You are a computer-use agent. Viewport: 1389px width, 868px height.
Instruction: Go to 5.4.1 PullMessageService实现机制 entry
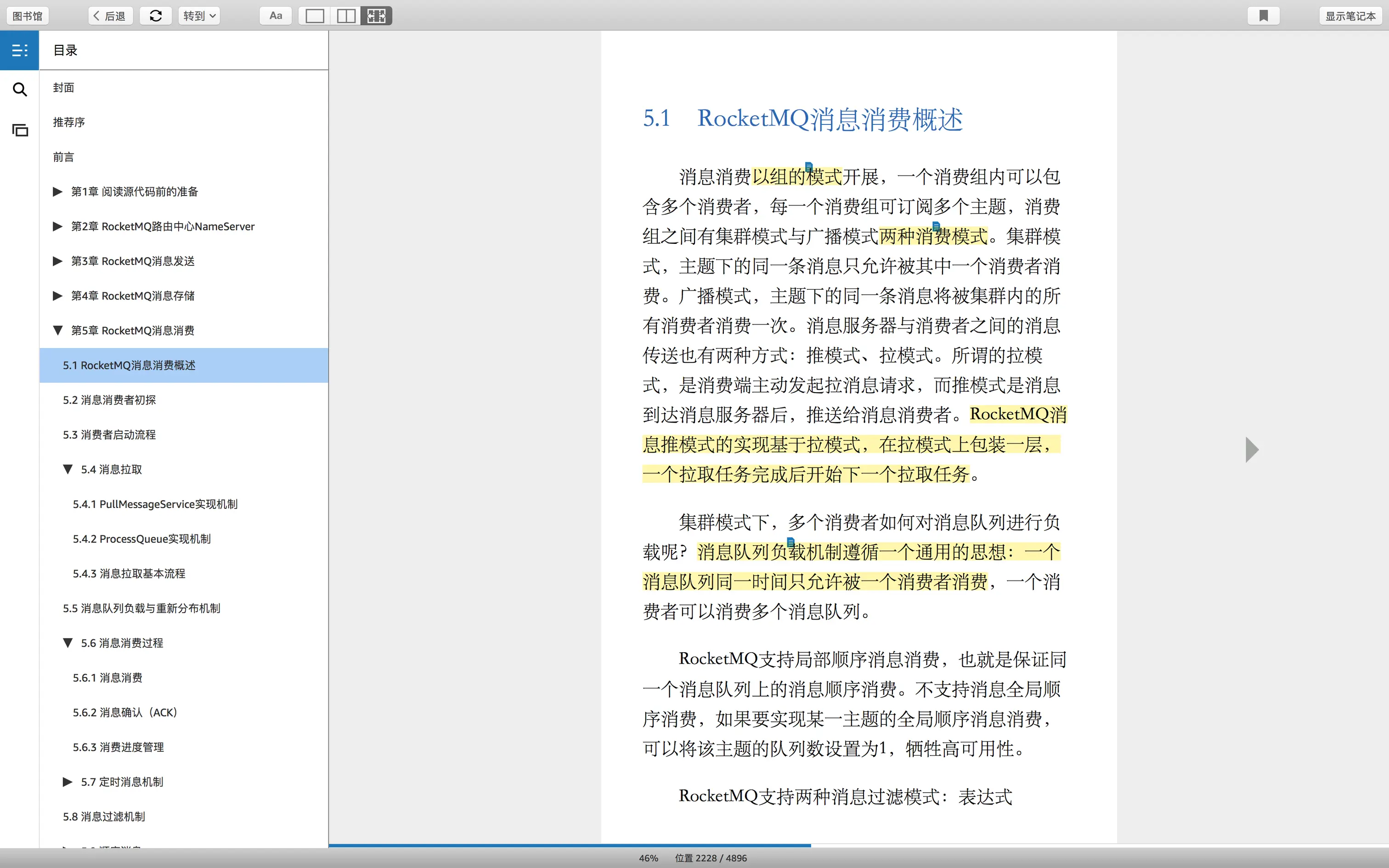click(x=155, y=504)
